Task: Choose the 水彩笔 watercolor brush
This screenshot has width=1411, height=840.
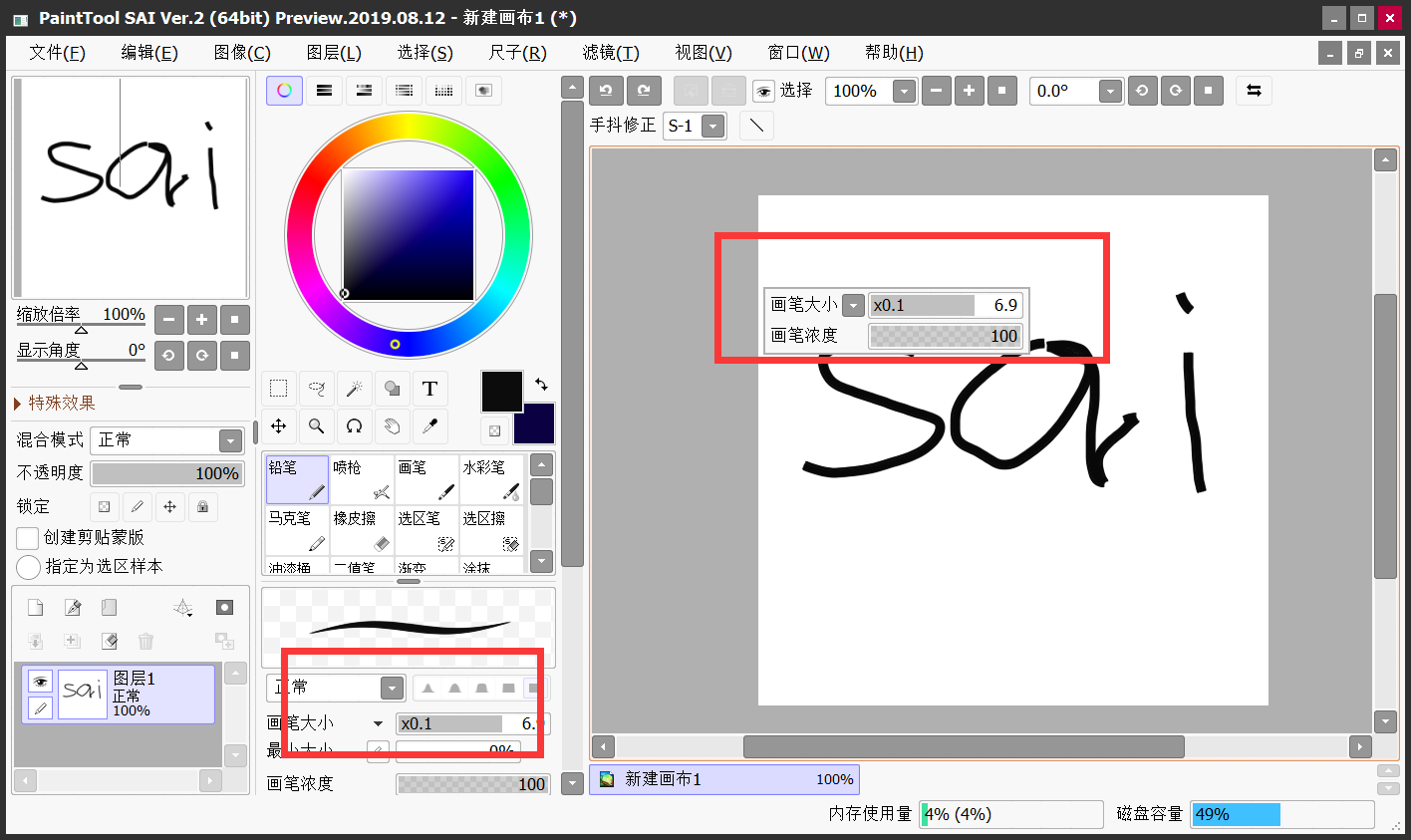Action: tap(491, 479)
